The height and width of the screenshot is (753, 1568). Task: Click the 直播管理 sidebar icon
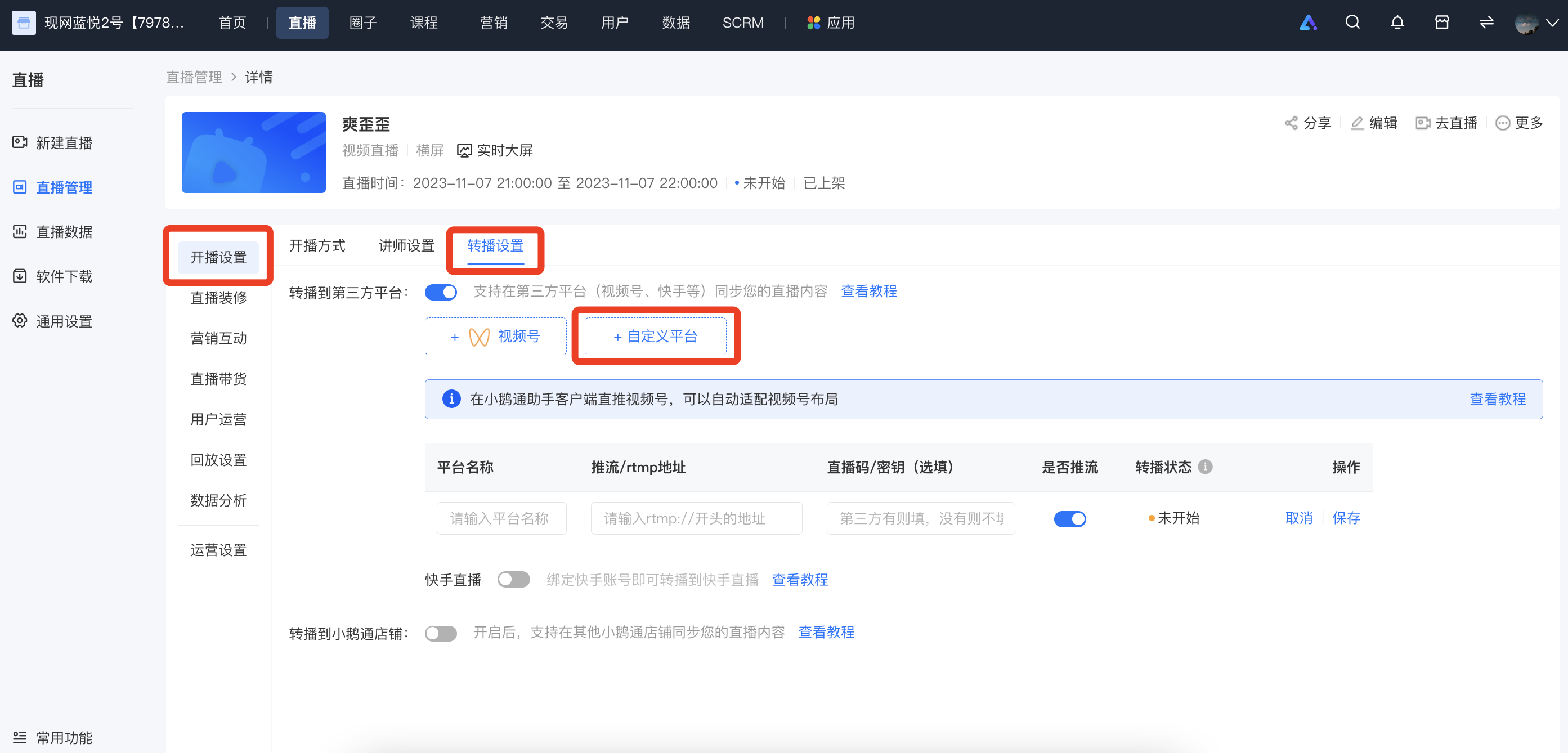[20, 186]
